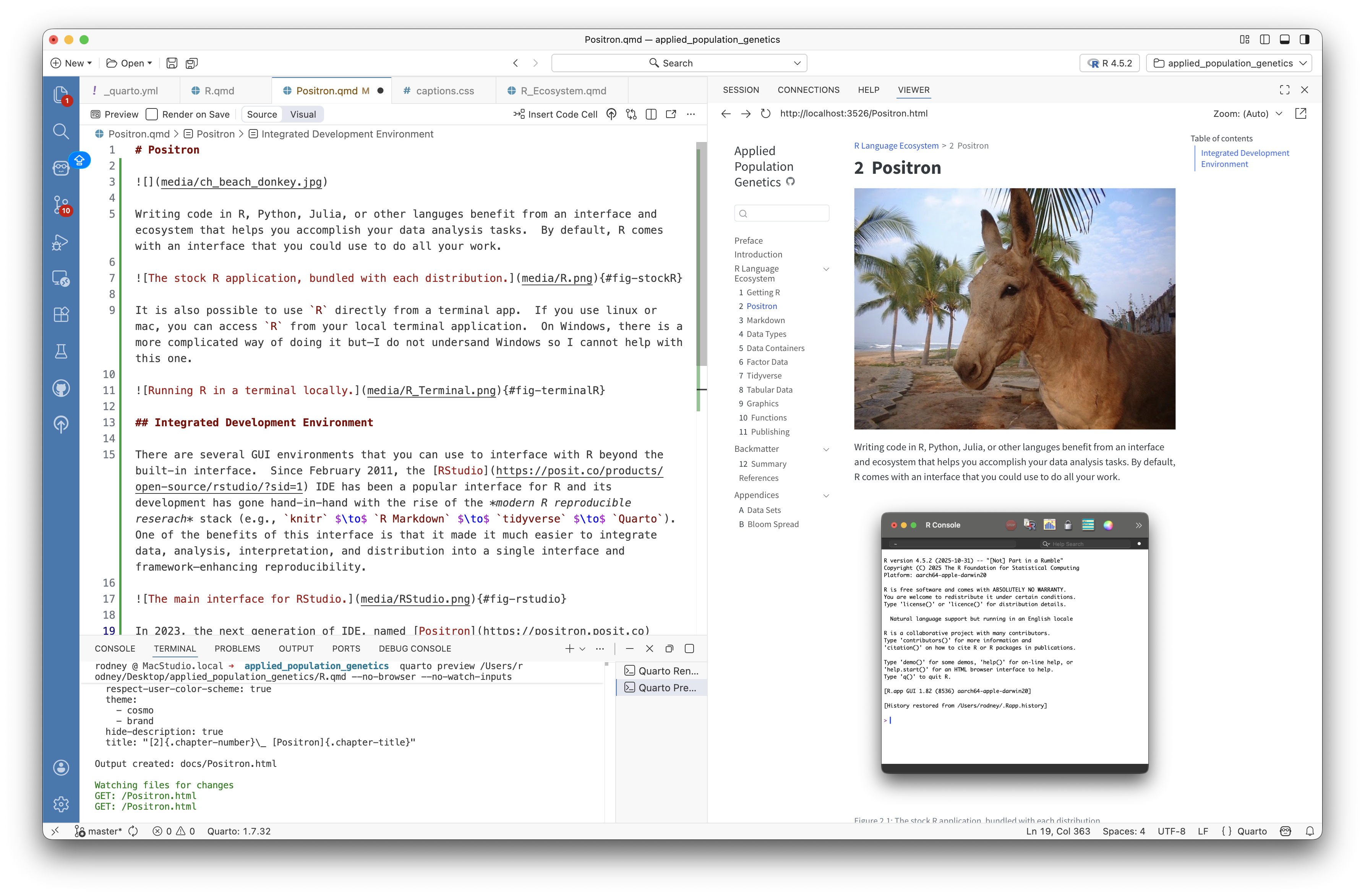
Task: Switch editor to Visual mode
Action: pos(303,114)
